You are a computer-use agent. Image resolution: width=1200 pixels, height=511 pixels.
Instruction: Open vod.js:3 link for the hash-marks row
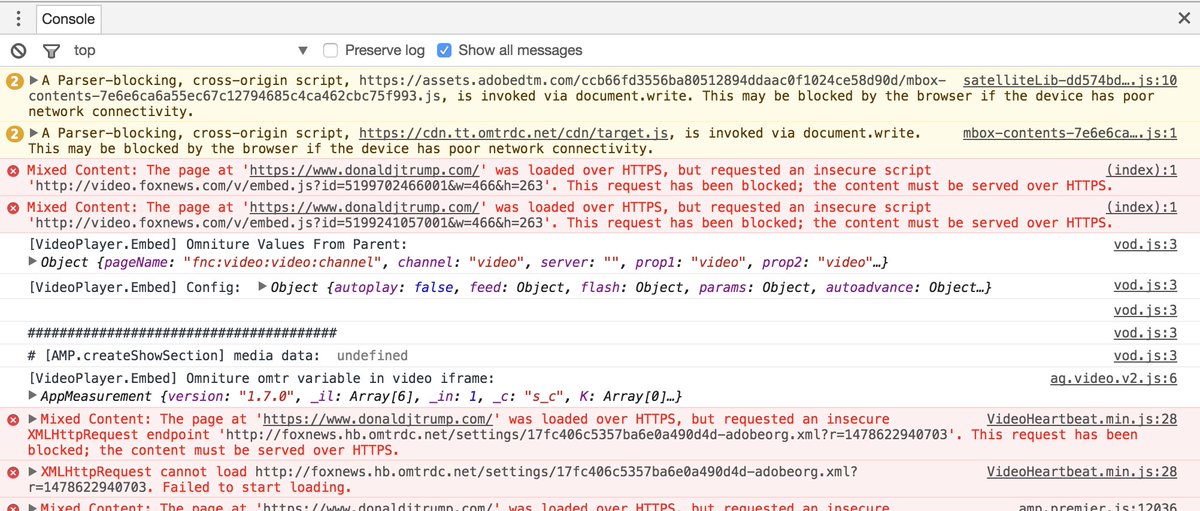click(x=1145, y=333)
